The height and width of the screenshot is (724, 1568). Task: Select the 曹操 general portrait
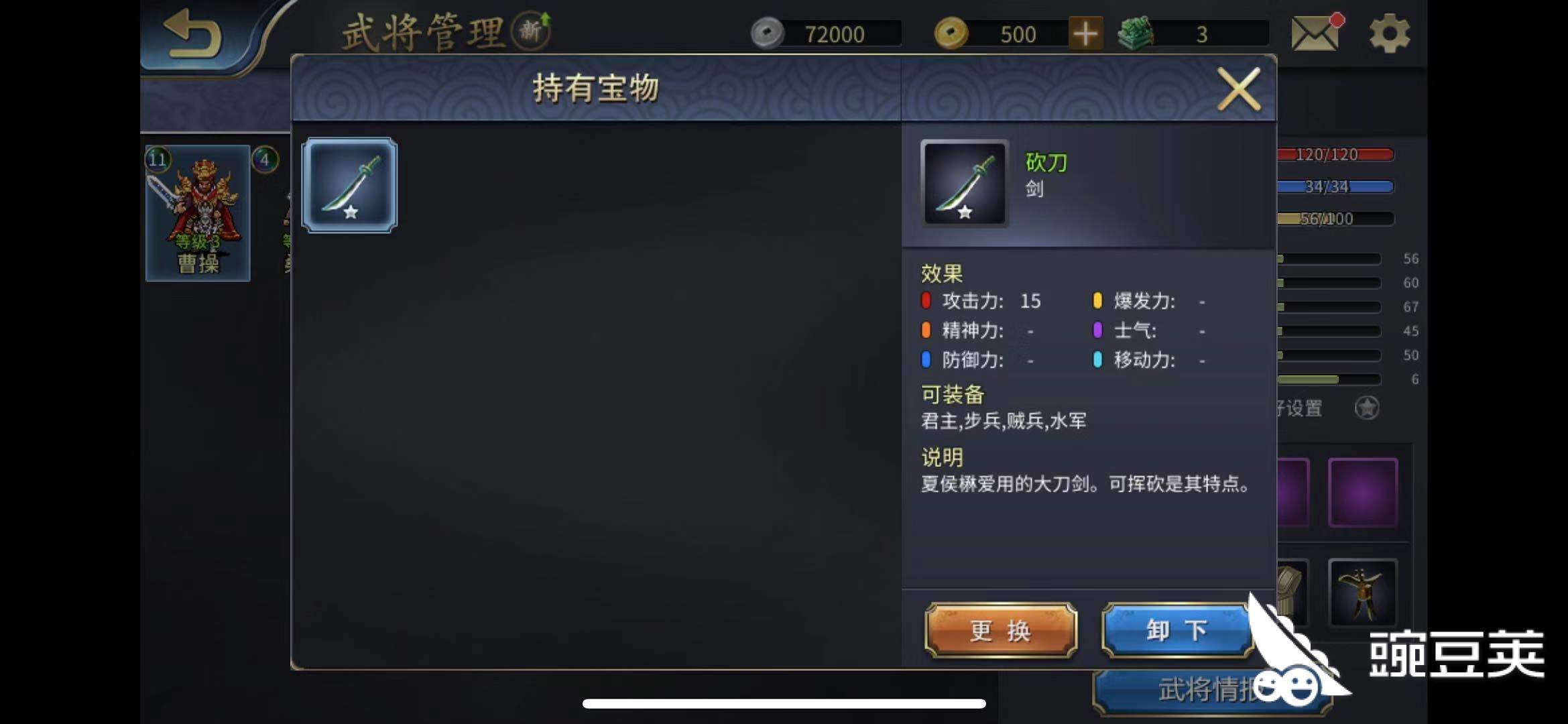click(x=198, y=213)
